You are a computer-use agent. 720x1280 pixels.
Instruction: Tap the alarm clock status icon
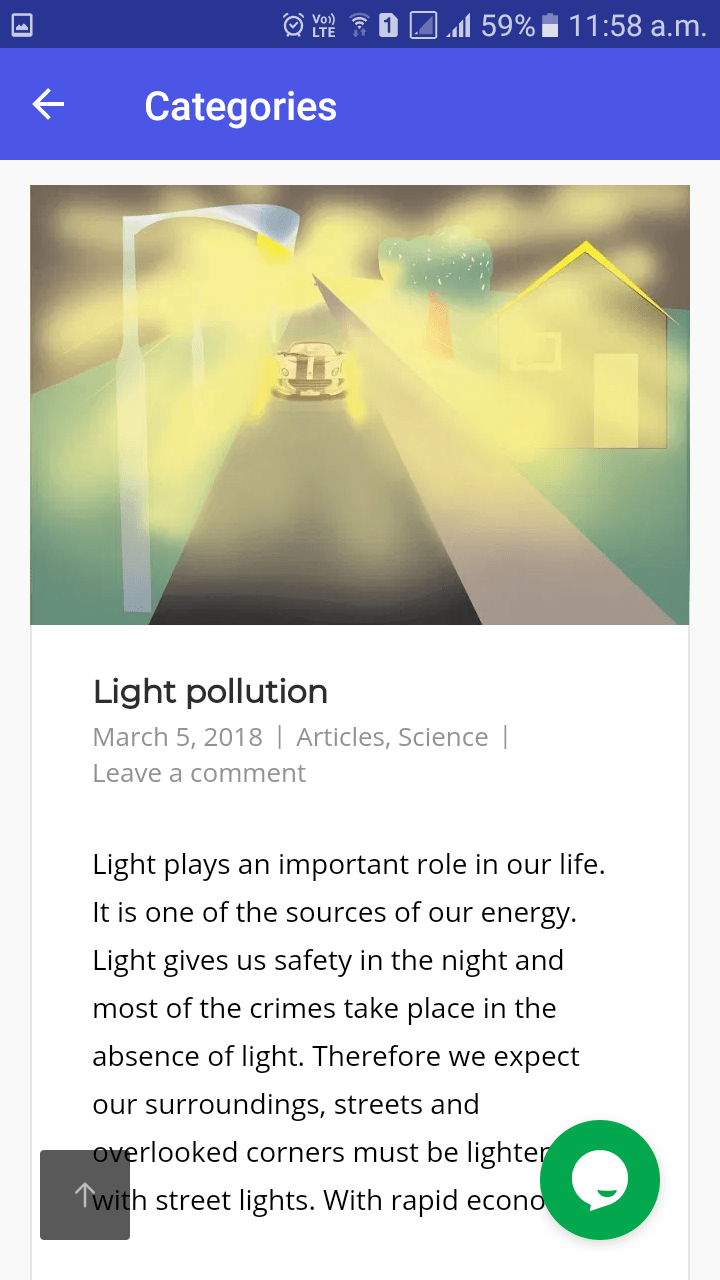(x=293, y=25)
